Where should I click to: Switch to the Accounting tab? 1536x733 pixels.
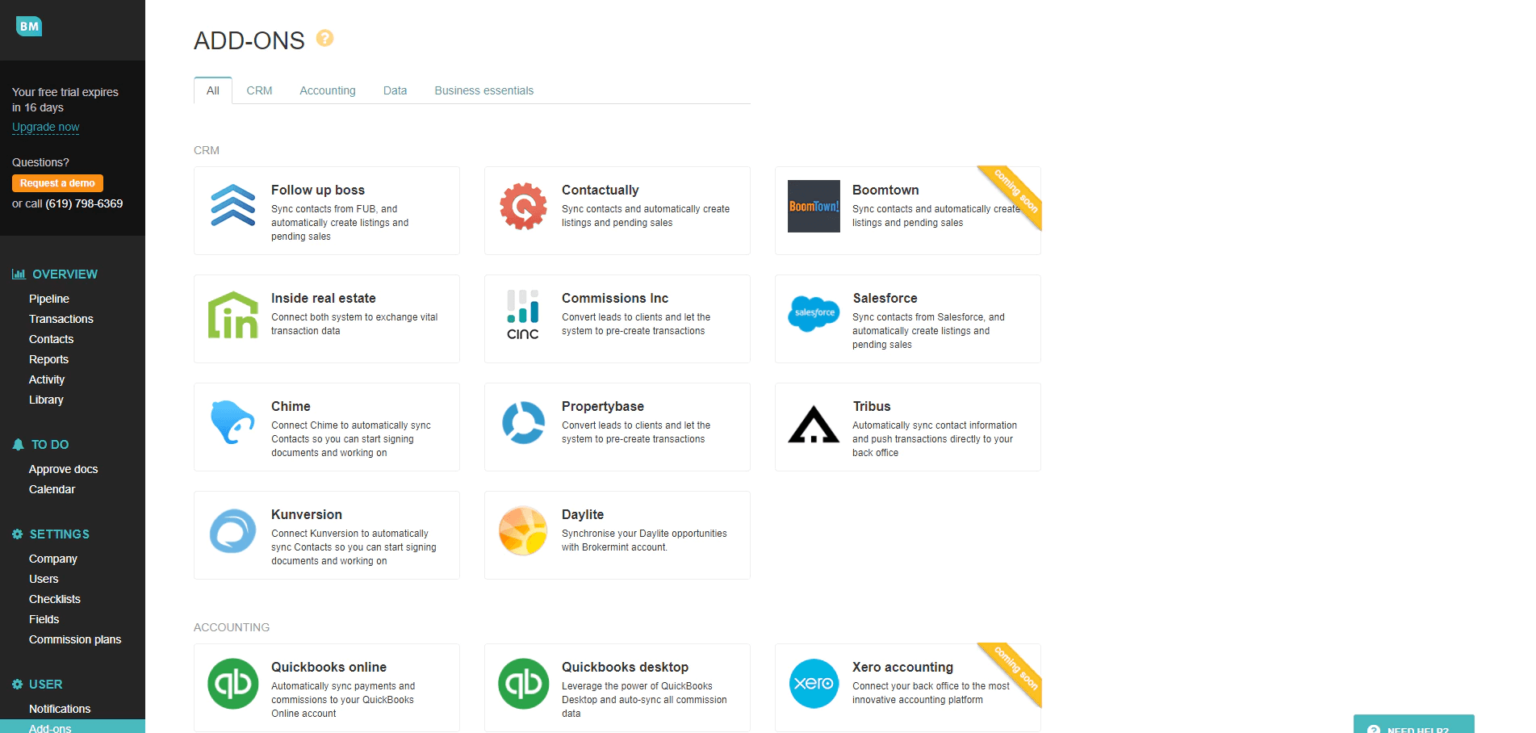tap(327, 90)
